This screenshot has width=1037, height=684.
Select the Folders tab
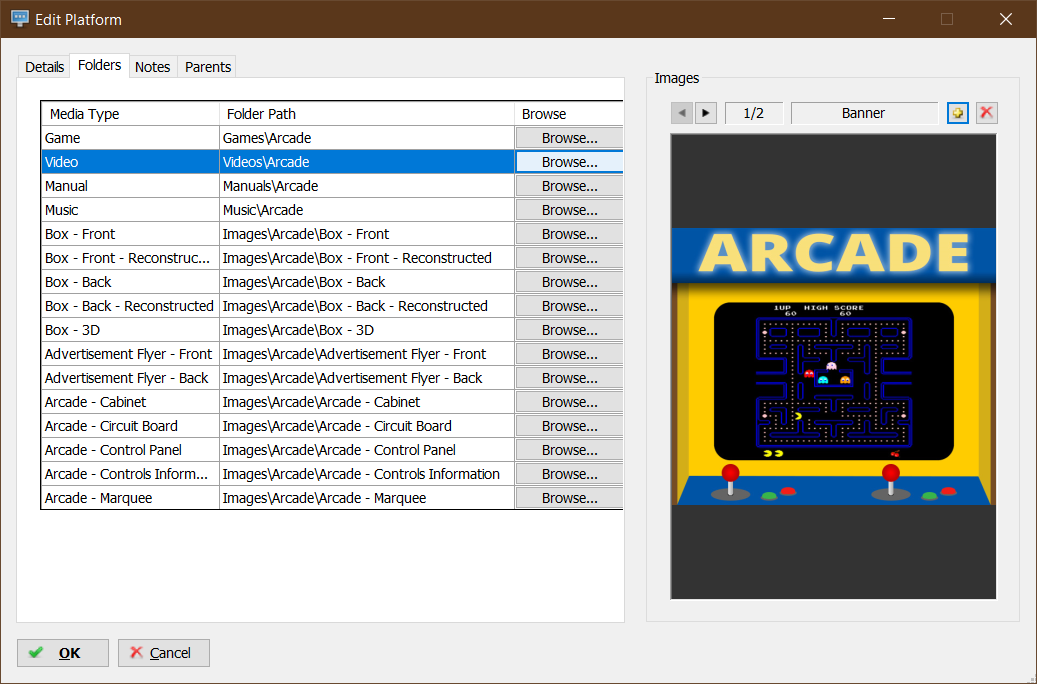point(99,65)
